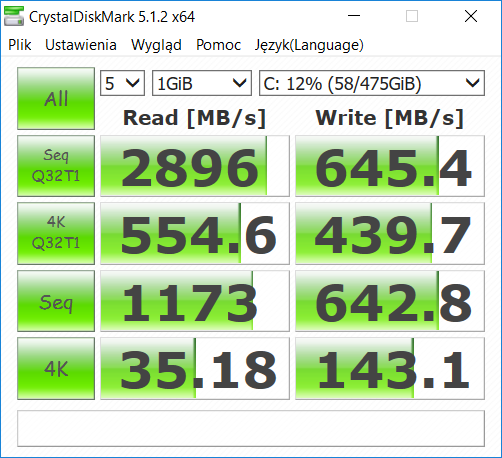Click the Seq read result 1173
Screen dimensions: 502x458
[195, 301]
